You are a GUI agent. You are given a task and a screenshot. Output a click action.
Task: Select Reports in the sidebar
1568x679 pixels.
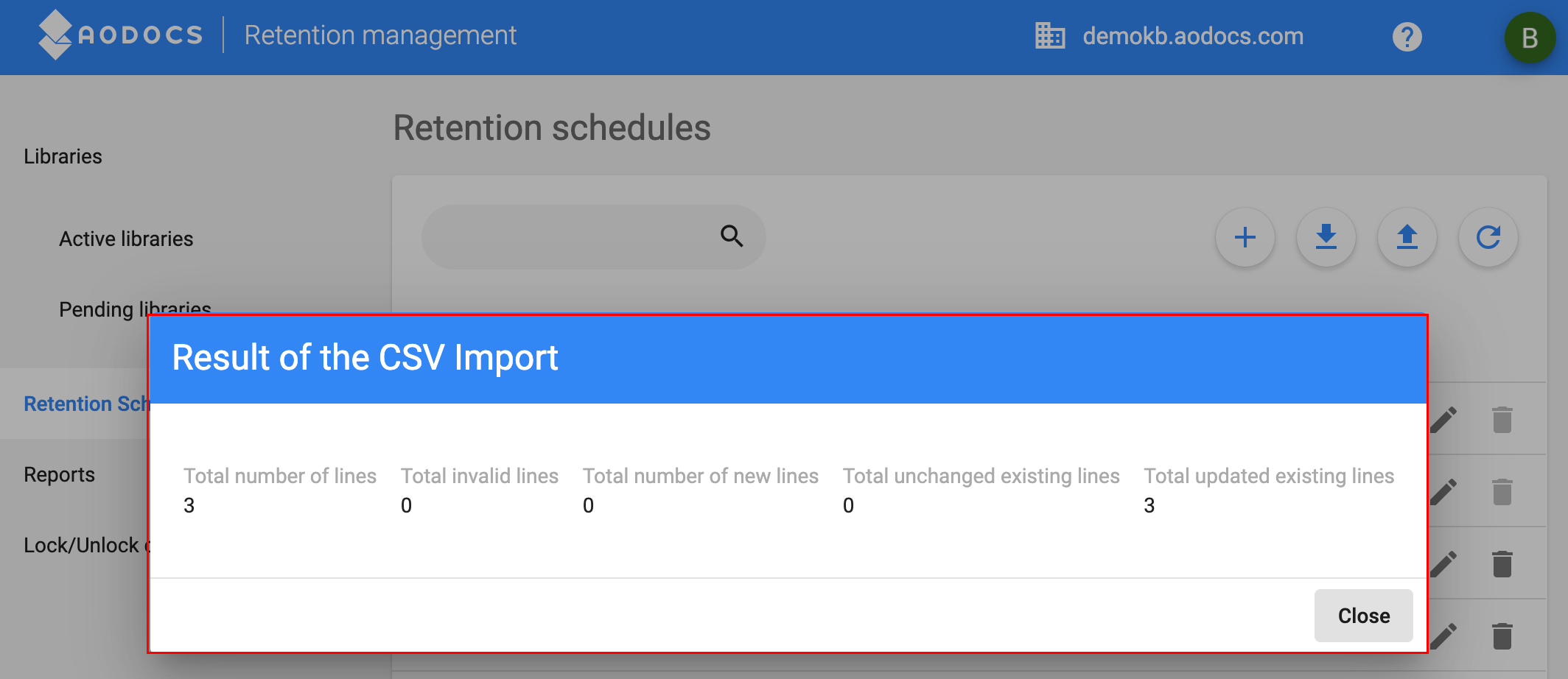(59, 474)
